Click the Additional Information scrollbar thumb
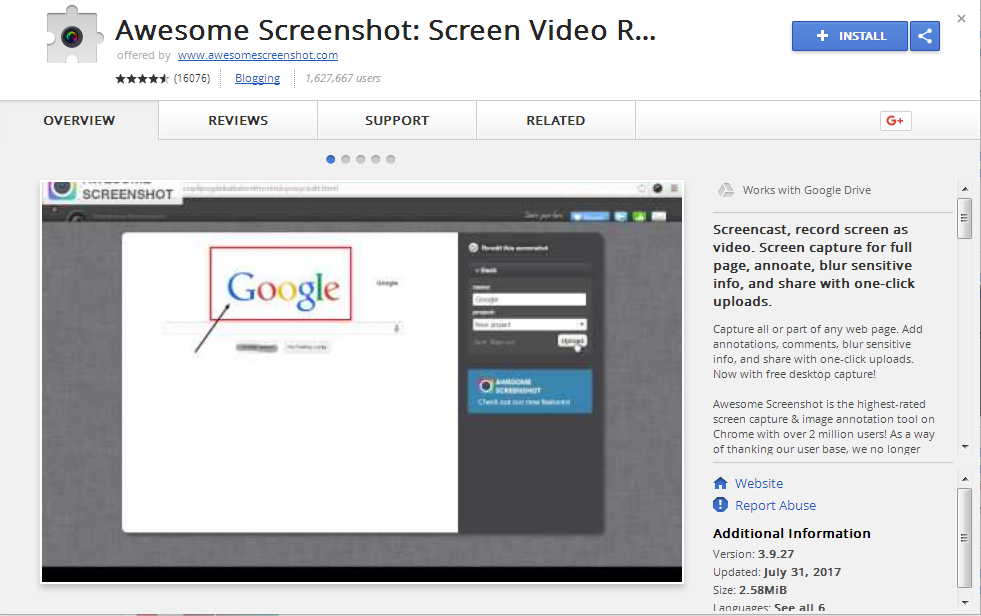The height and width of the screenshot is (616, 981). click(965, 538)
